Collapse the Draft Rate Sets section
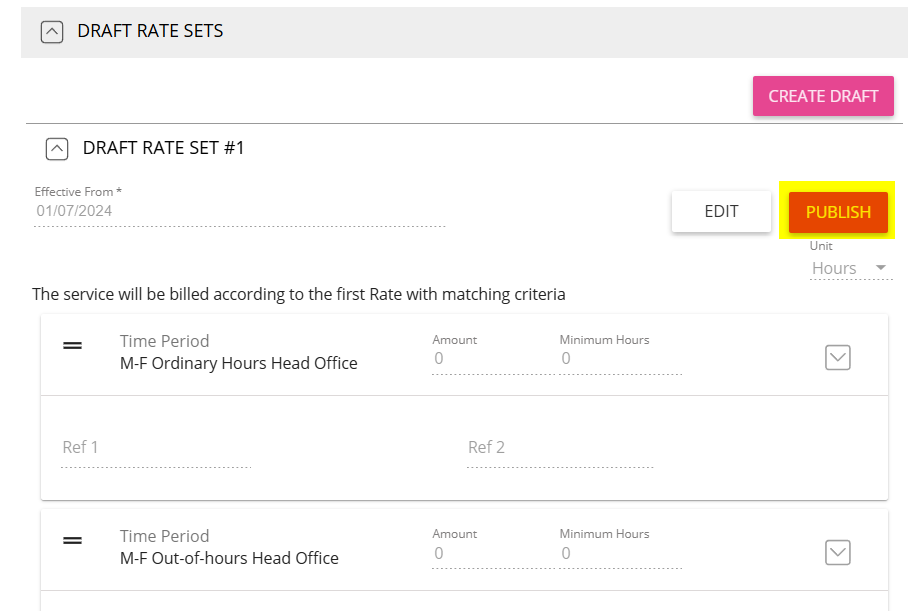Screen dimensions: 921x611 tap(52, 32)
